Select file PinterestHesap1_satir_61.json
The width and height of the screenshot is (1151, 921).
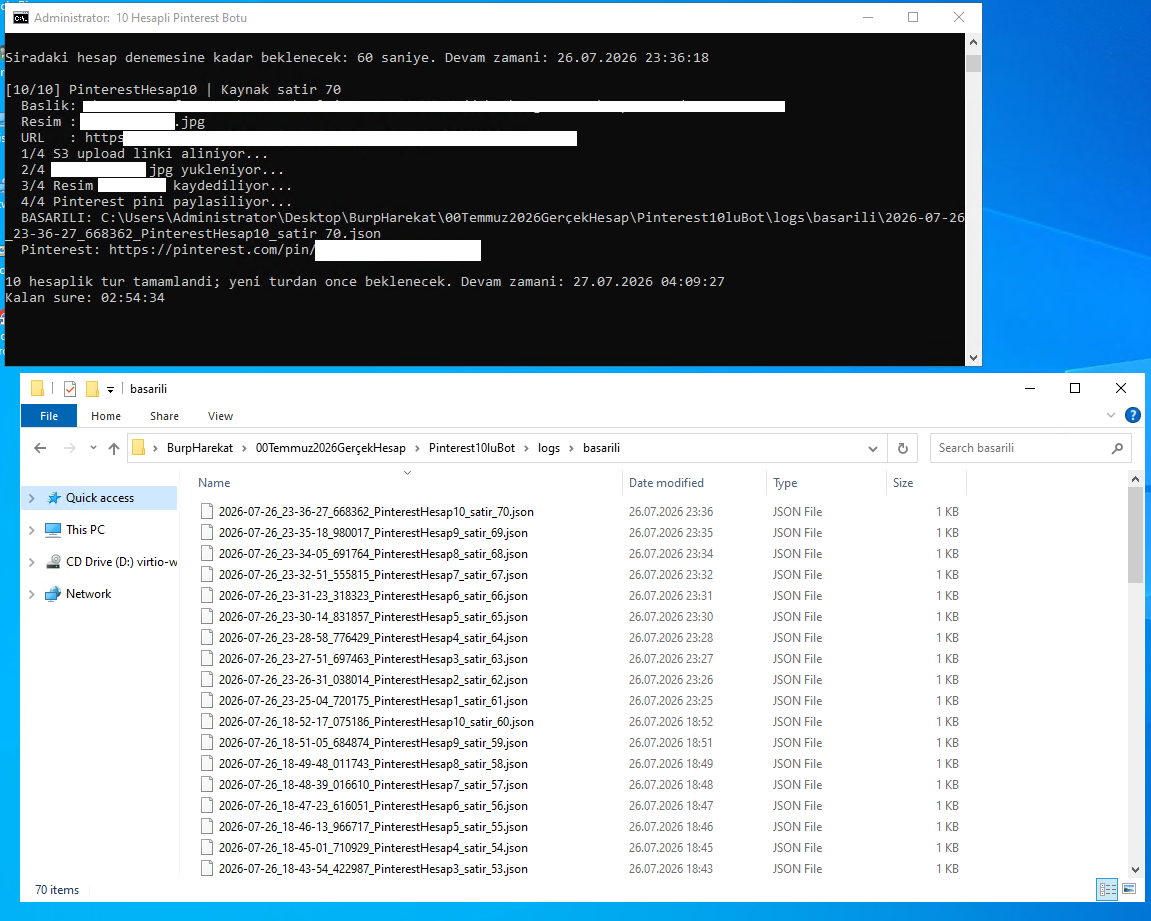(x=373, y=701)
